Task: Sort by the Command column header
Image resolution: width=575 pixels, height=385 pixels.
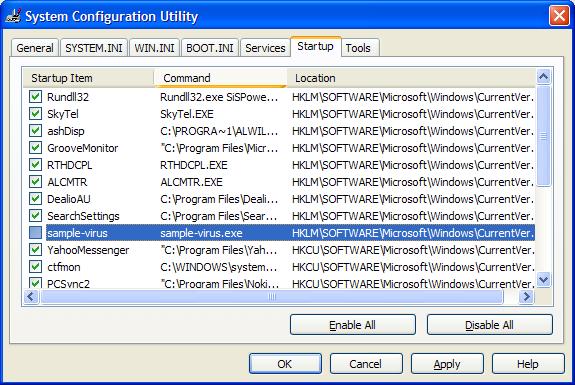Action: [220, 78]
